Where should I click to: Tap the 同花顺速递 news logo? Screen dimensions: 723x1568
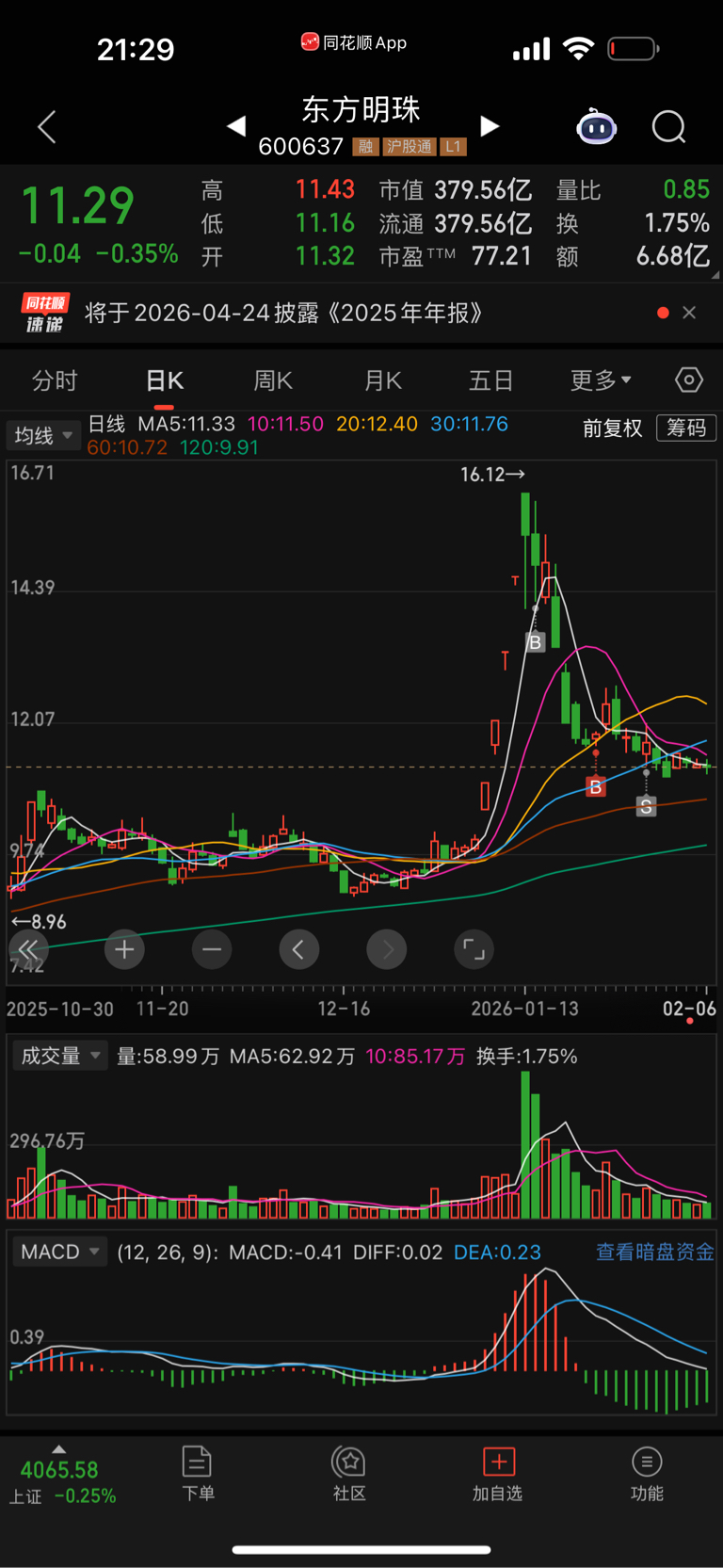point(44,313)
